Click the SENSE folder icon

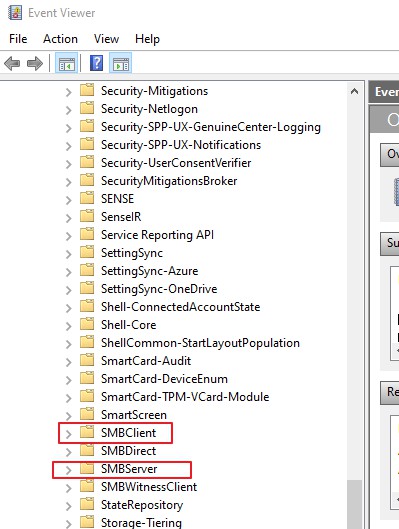(87, 198)
